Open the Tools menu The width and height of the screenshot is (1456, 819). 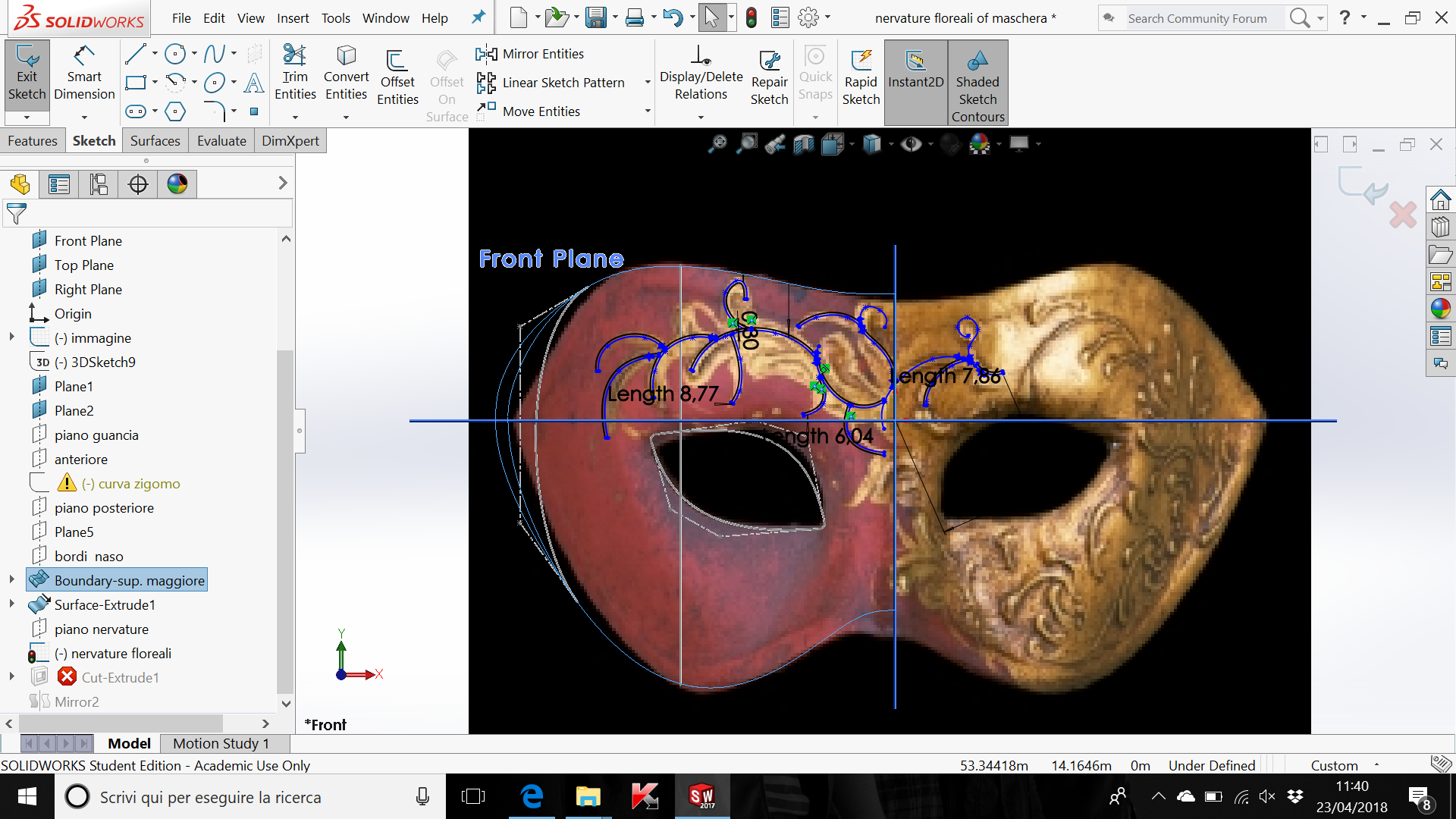point(335,17)
